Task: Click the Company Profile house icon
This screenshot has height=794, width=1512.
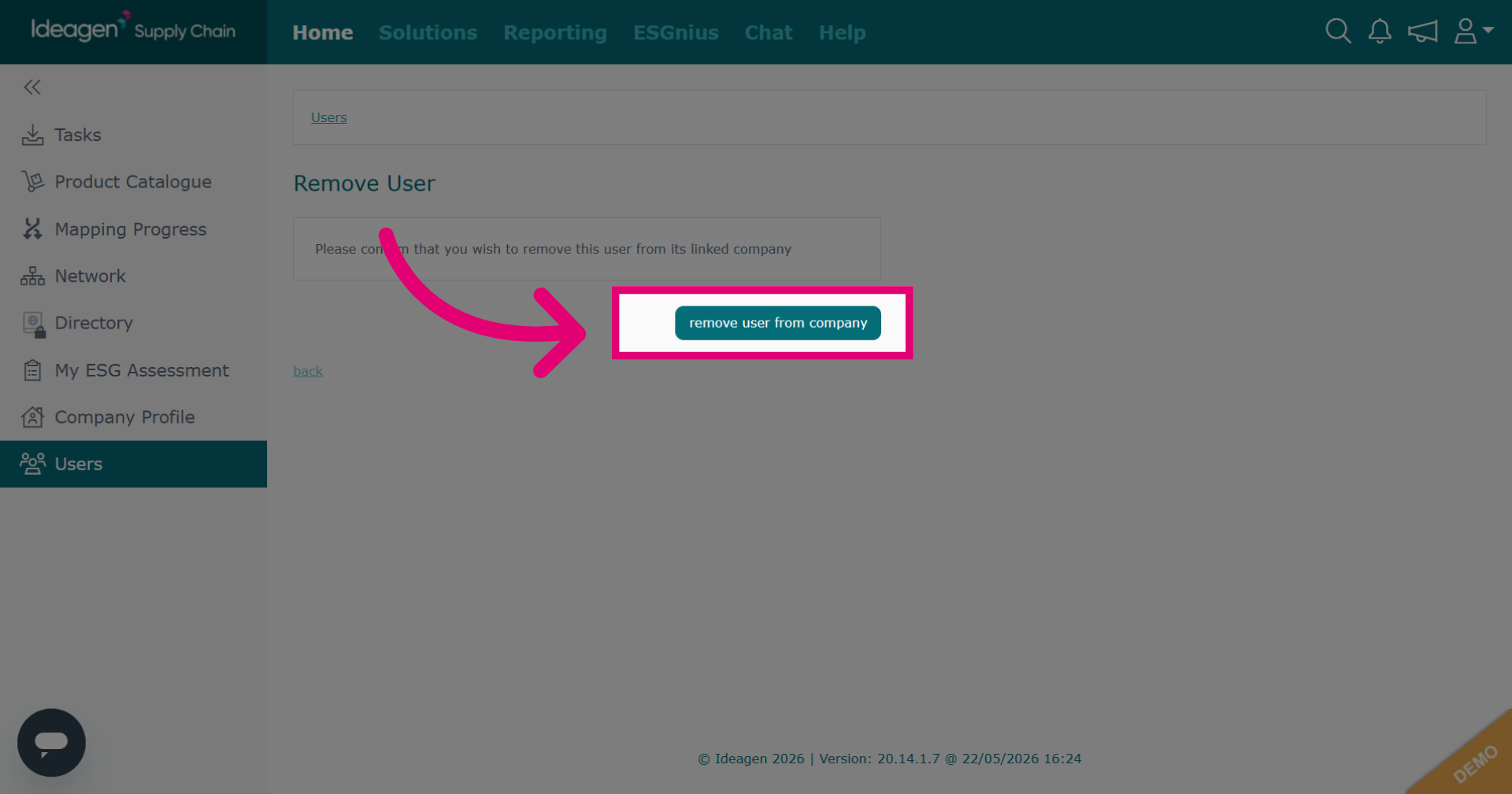Action: tap(32, 417)
